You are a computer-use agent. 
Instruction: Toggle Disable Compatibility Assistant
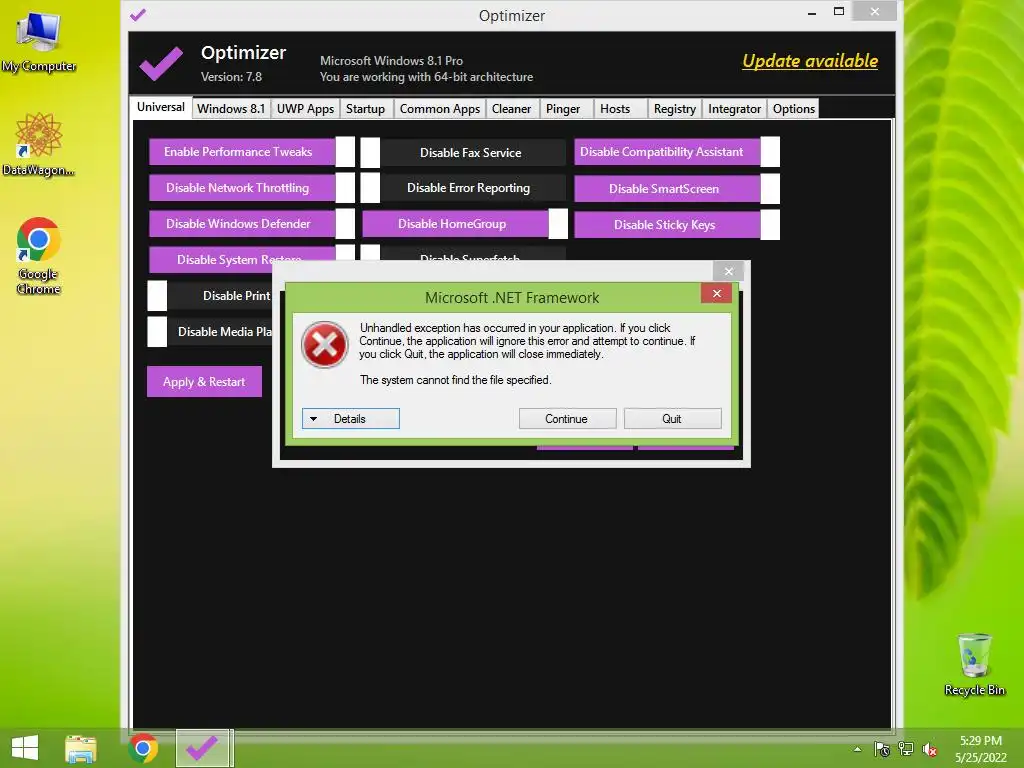677,152
